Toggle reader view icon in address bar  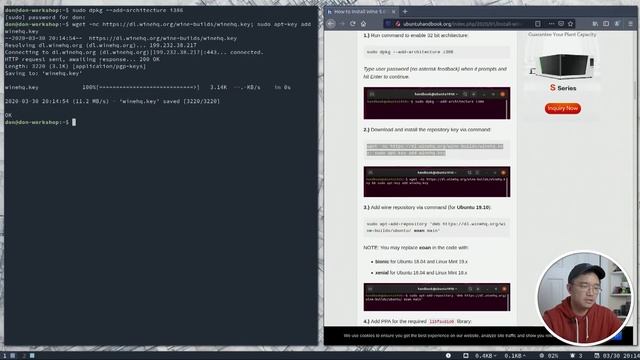(x=538, y=24)
